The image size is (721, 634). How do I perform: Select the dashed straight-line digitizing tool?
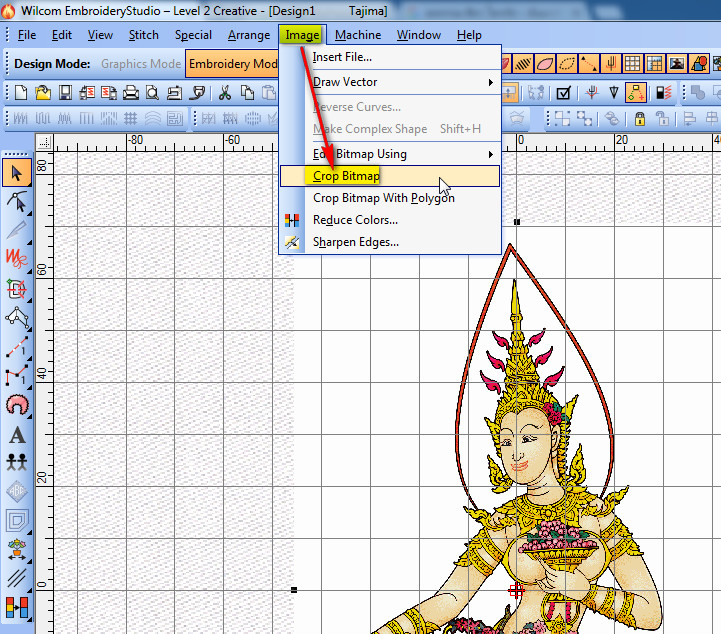(17, 347)
